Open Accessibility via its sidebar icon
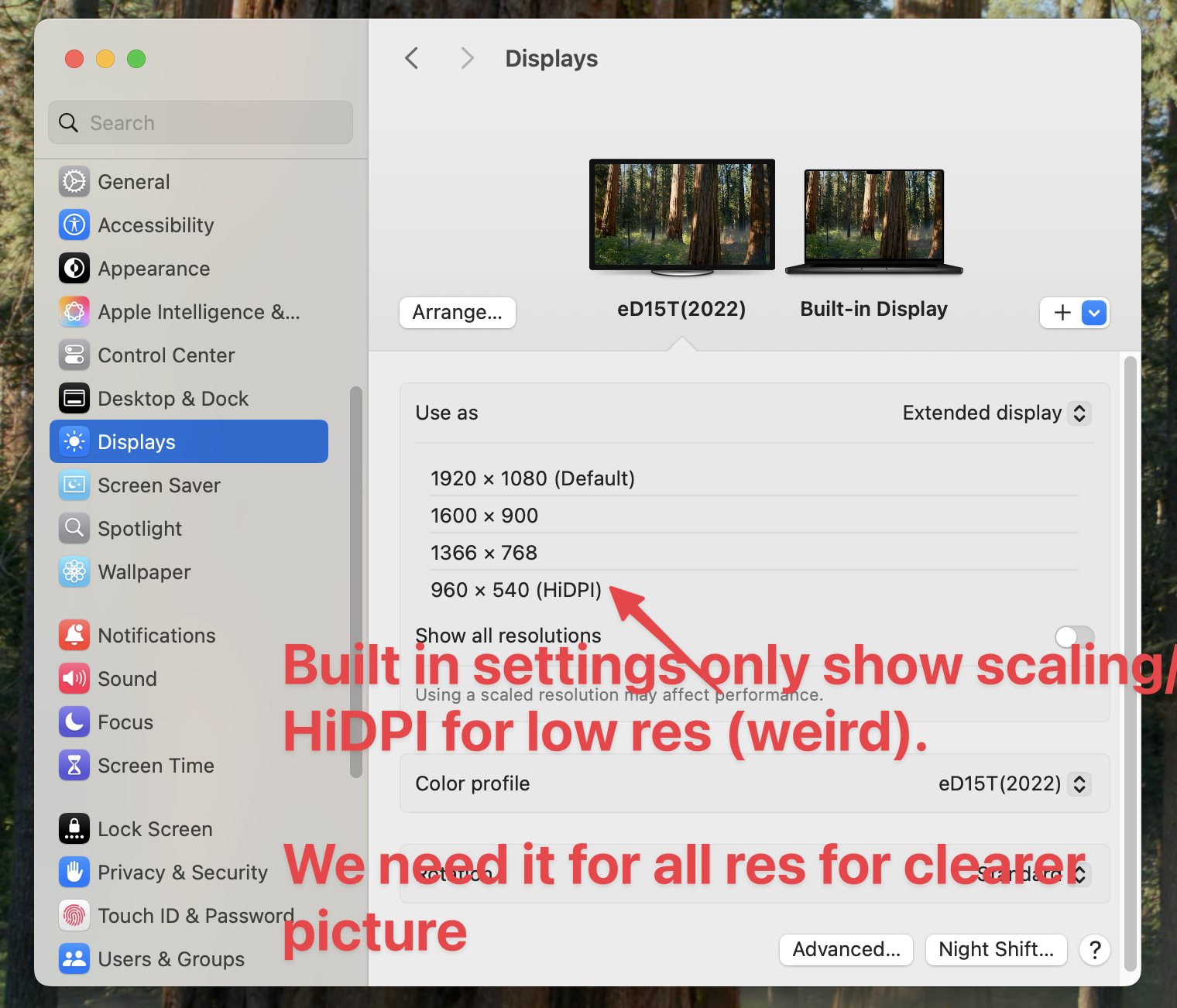Image resolution: width=1177 pixels, height=1008 pixels. pos(74,225)
